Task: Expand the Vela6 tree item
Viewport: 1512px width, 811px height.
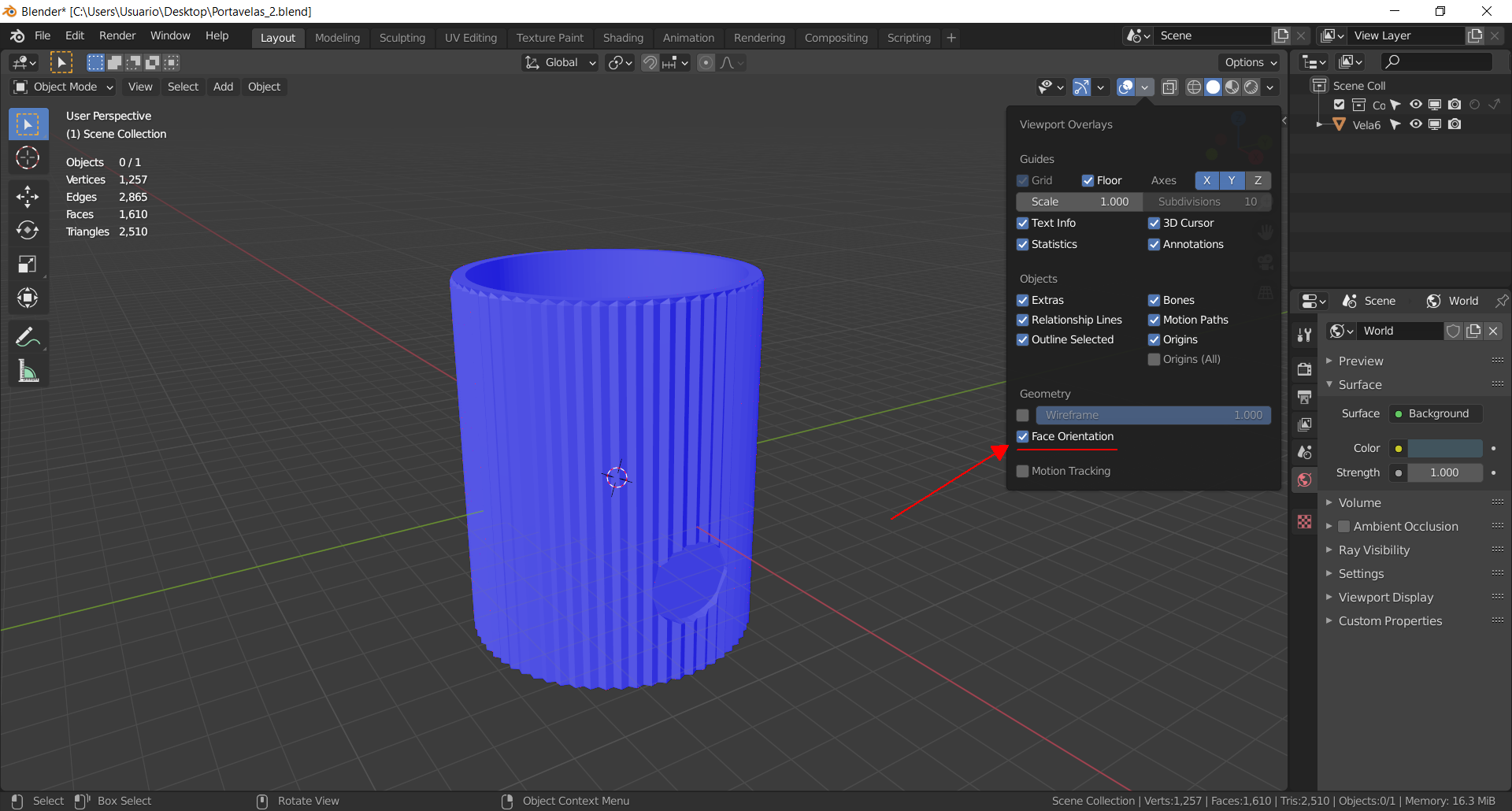Action: tap(1319, 124)
